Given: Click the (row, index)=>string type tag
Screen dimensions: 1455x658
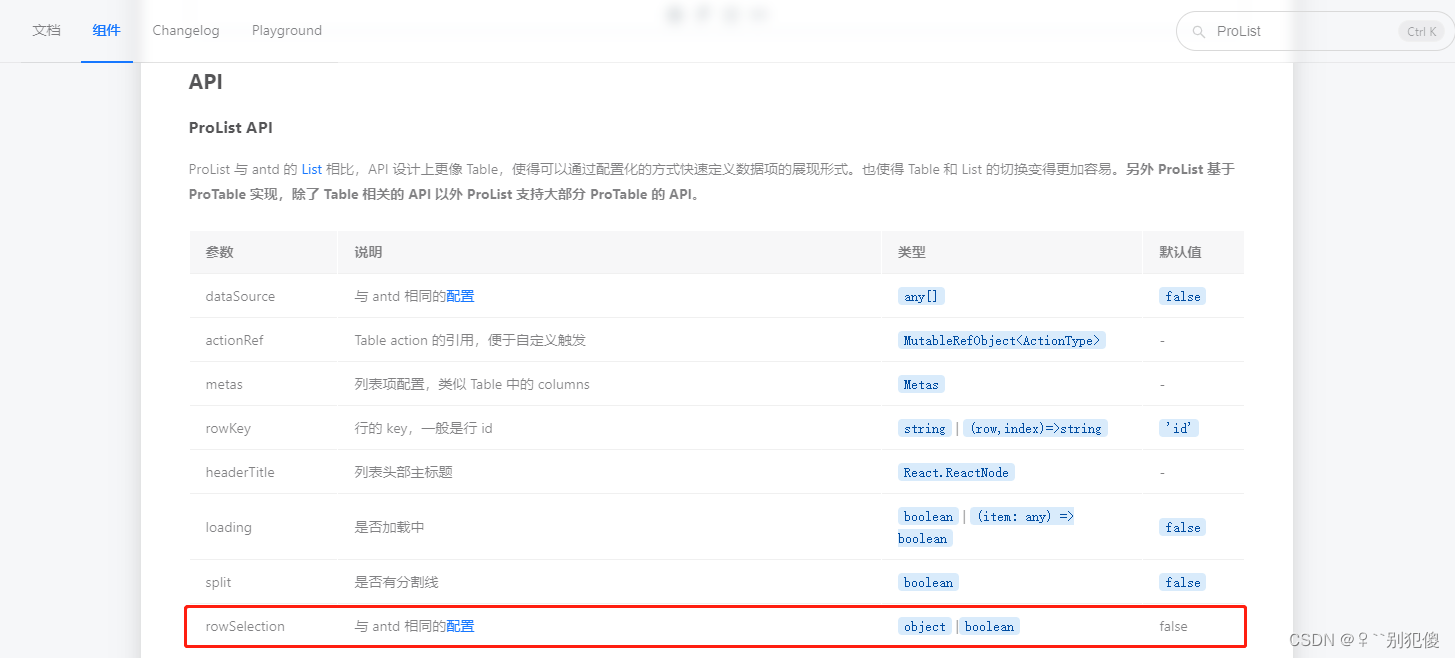Looking at the screenshot, I should 1035,428.
